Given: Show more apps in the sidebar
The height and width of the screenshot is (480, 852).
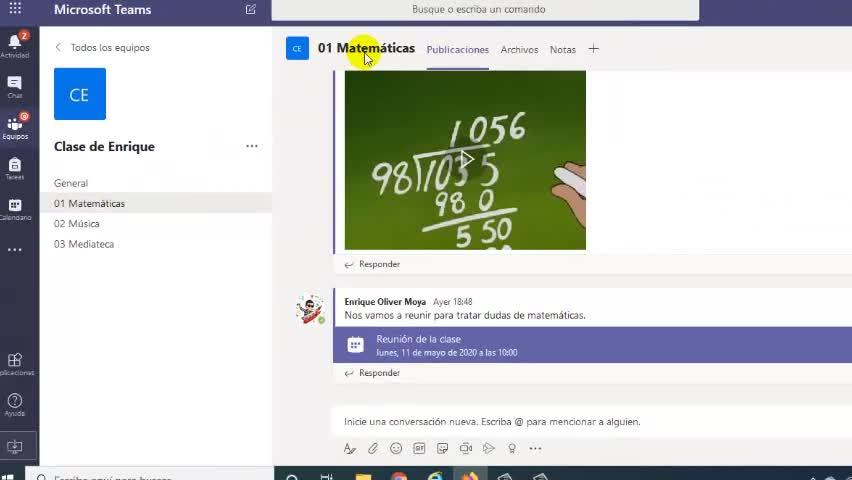Looking at the screenshot, I should 15,250.
